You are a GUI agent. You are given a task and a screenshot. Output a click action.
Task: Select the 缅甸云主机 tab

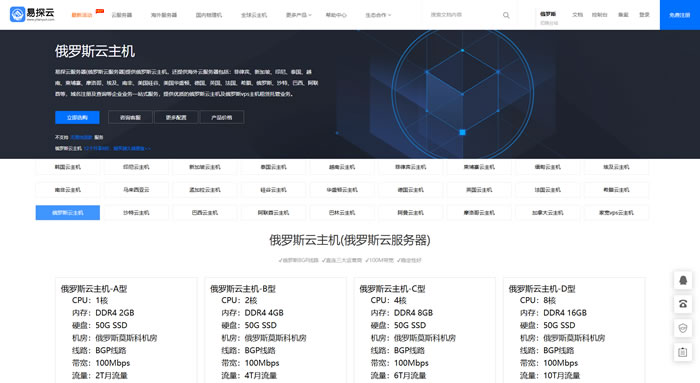coord(548,167)
